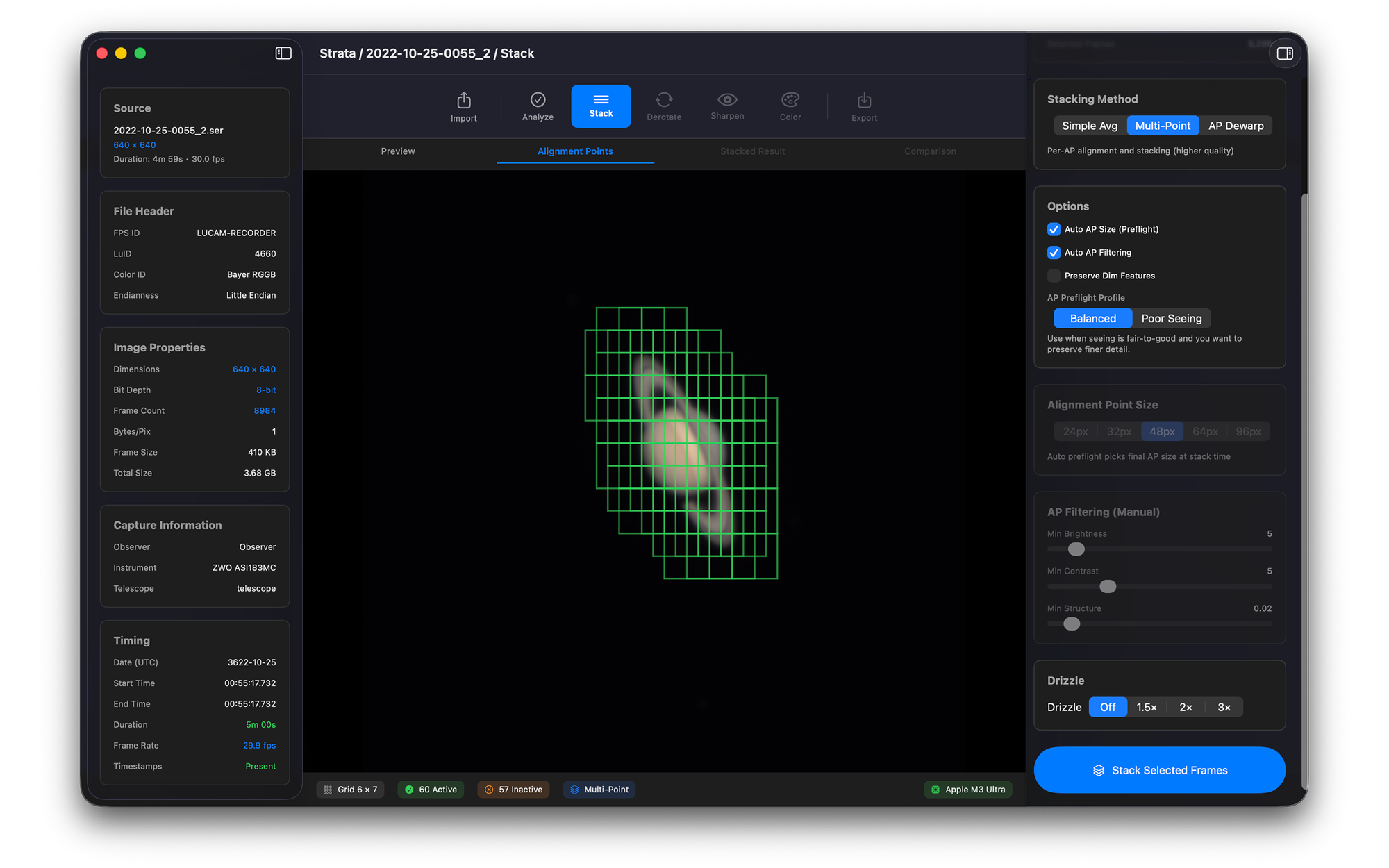
Task: Disable Auto AP Size (Preflight) checkbox
Action: coord(1054,229)
